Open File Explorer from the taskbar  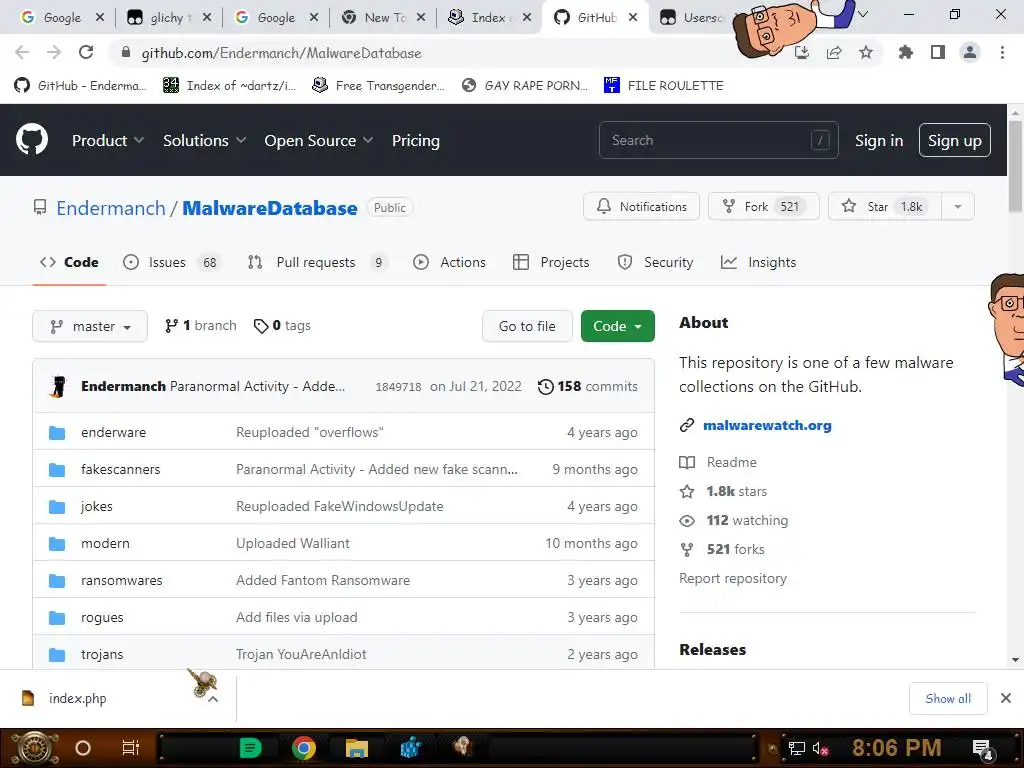(x=357, y=748)
